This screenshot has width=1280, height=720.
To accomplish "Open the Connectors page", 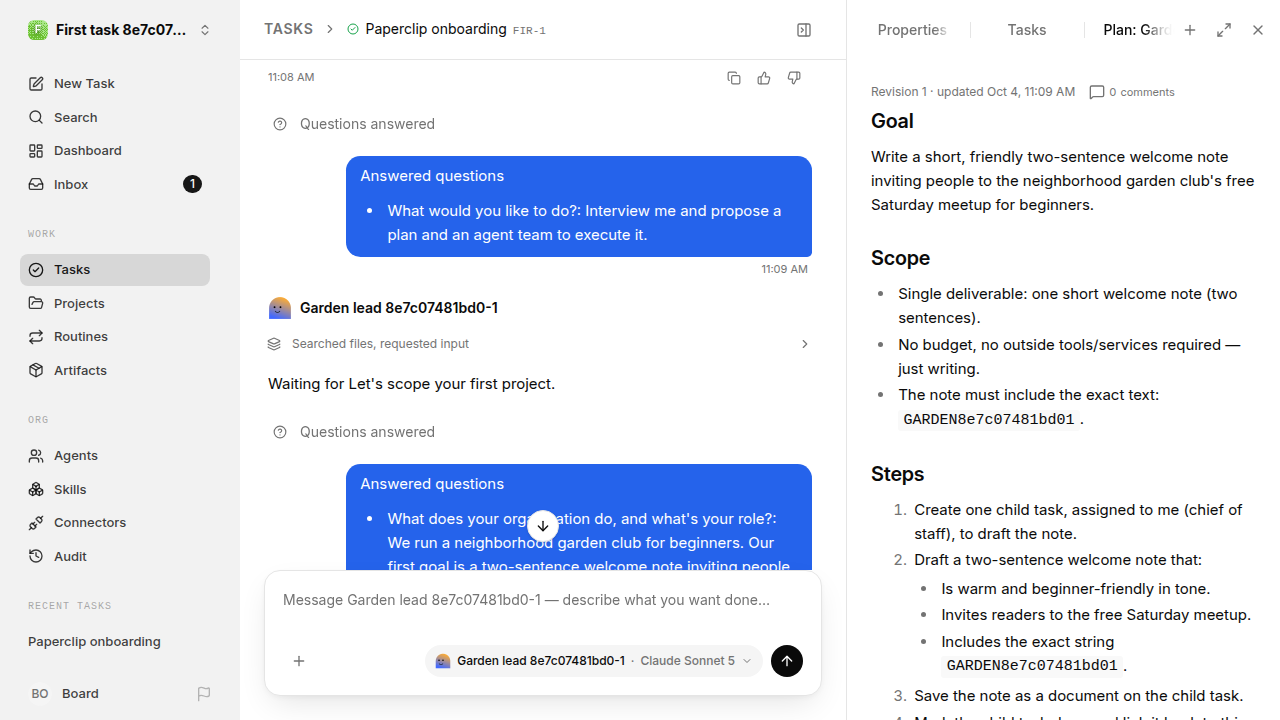I will pos(115,522).
